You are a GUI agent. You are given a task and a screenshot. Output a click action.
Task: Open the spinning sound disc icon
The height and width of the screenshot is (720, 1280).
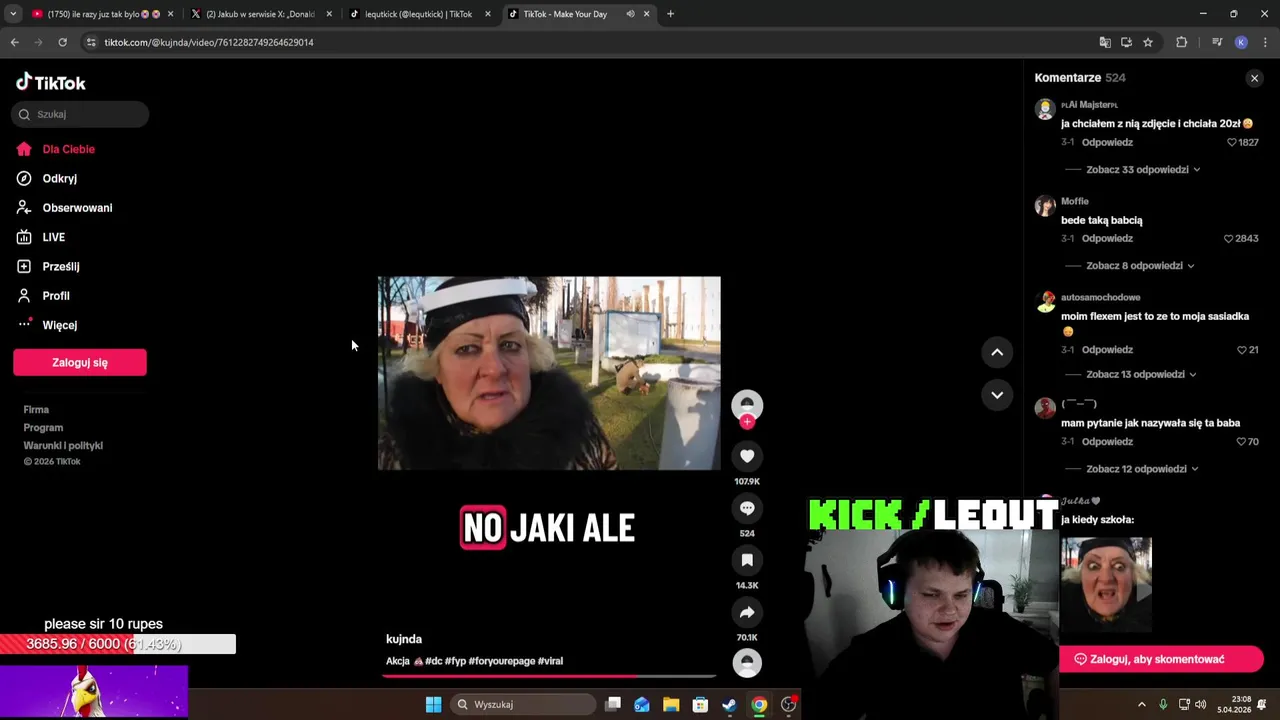pos(747,663)
